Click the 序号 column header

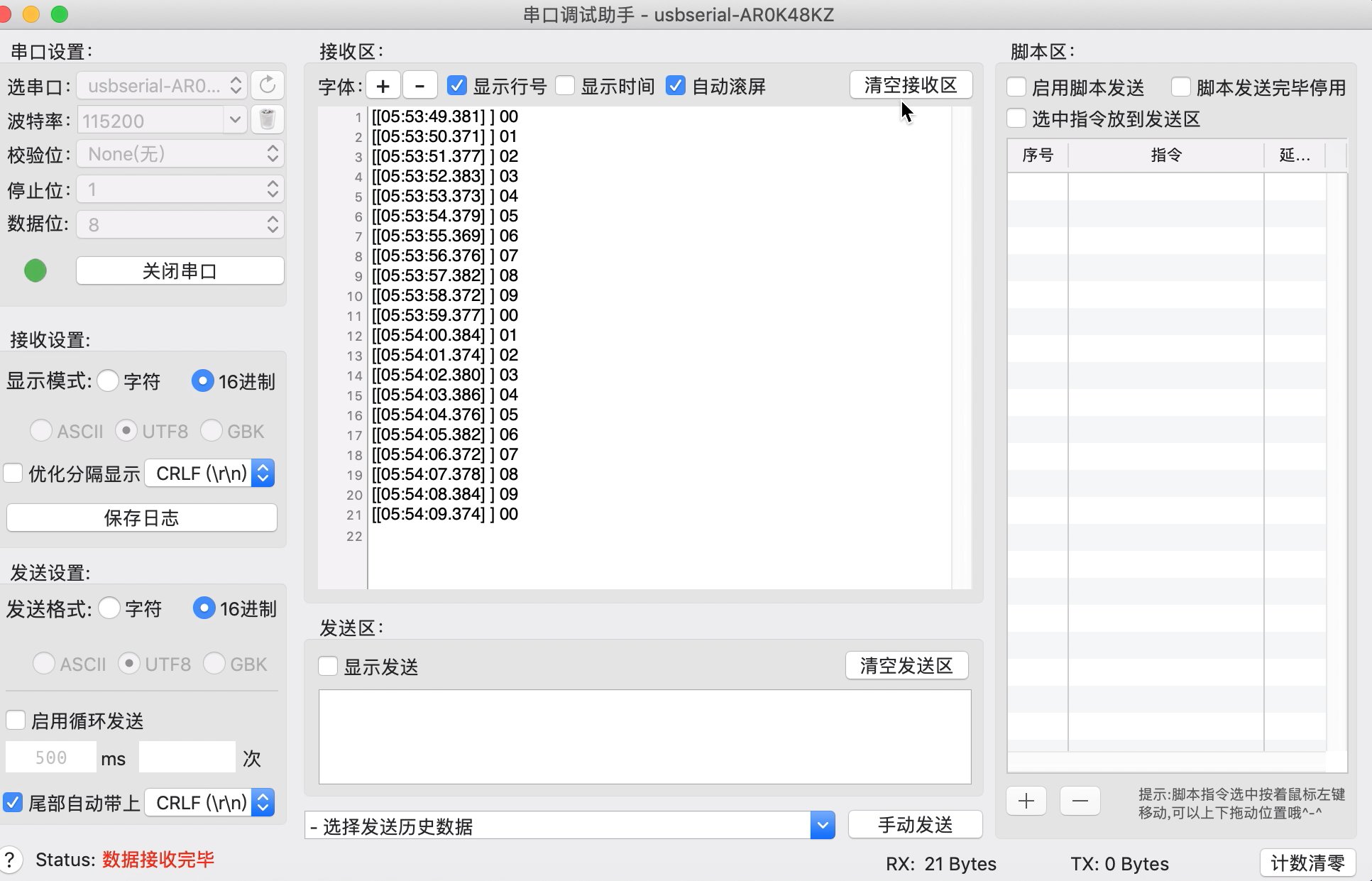1037,155
